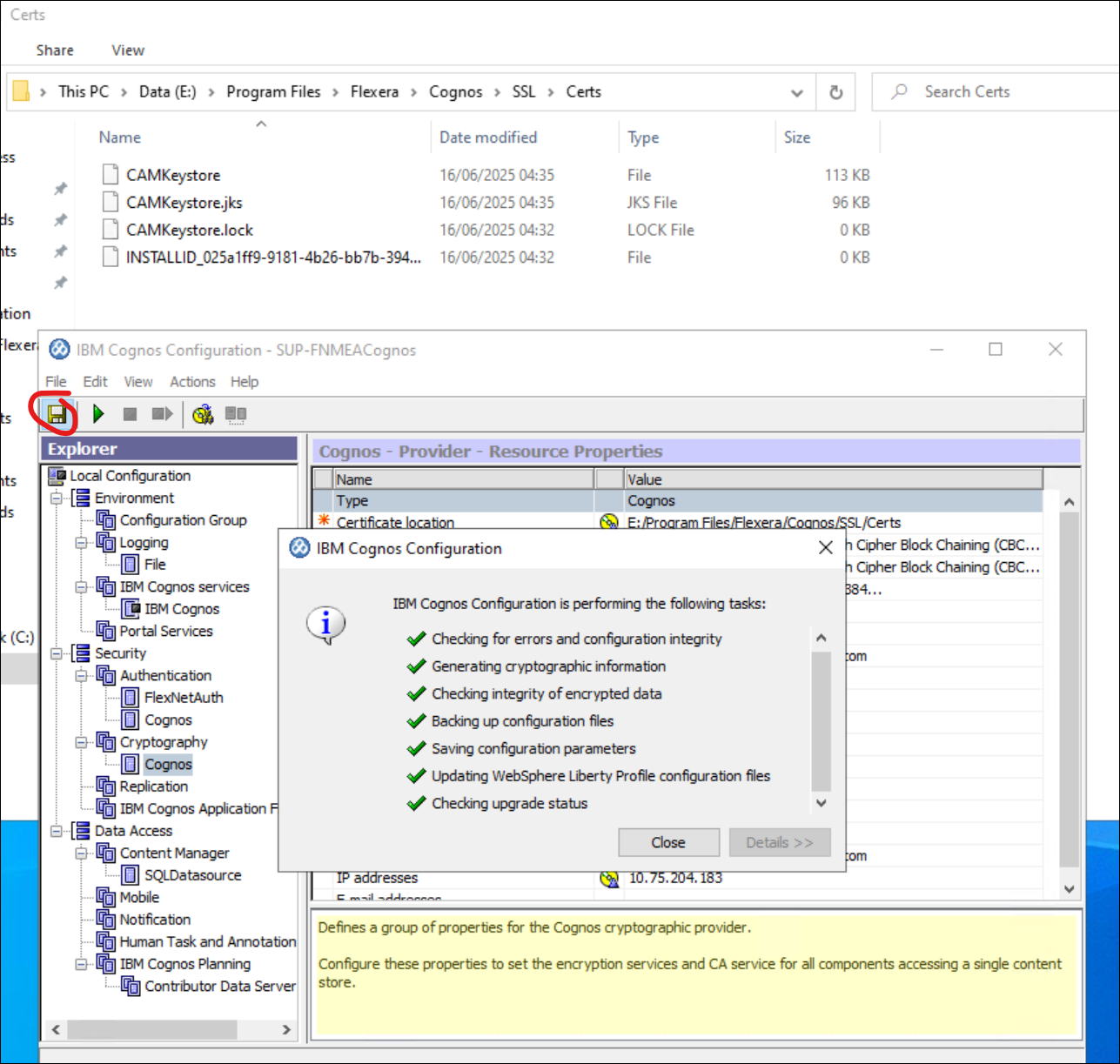The width and height of the screenshot is (1120, 1064).
Task: Click the Configuration Group icon in tree
Action: click(106, 520)
